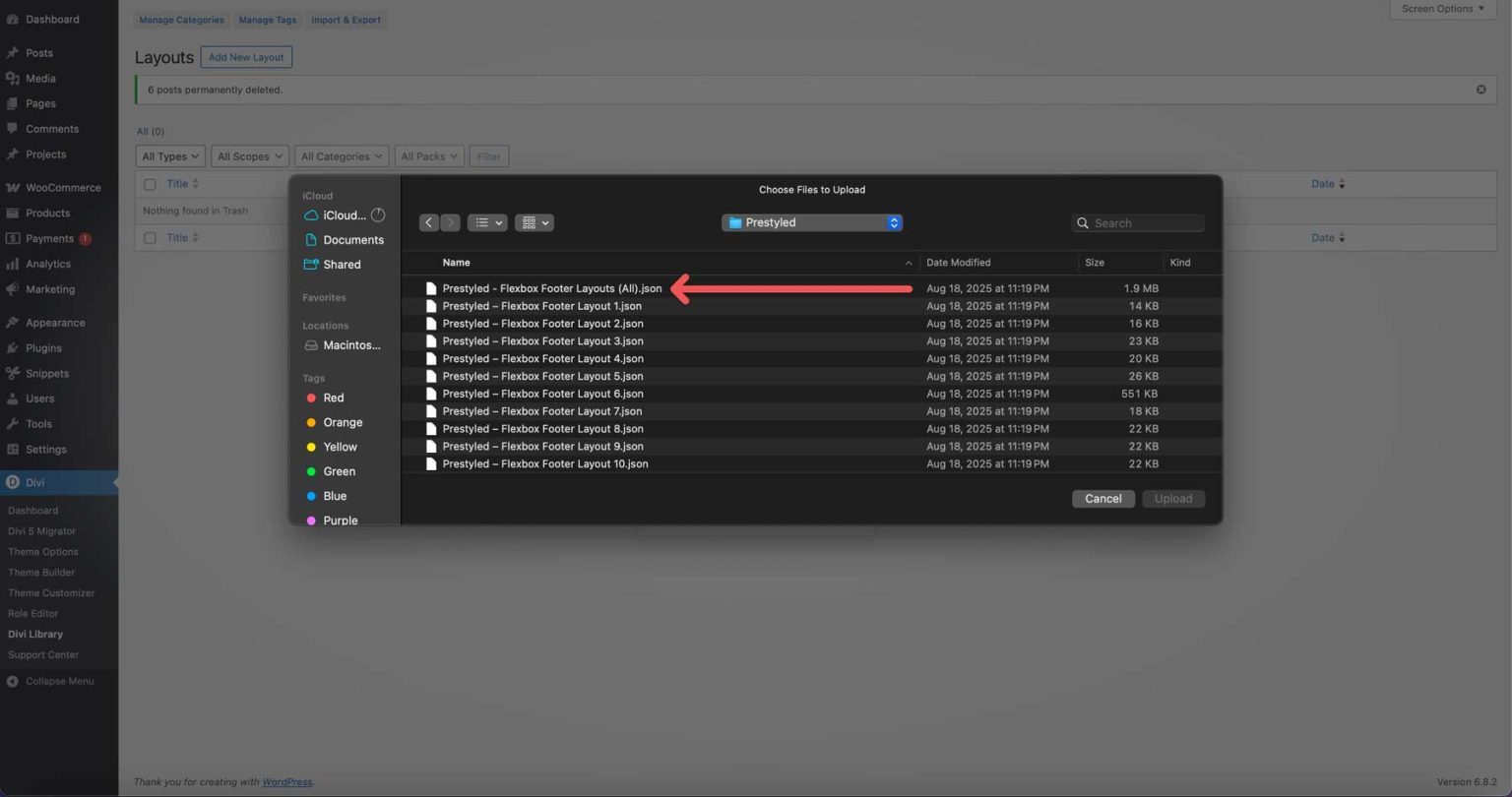Click the back navigation arrow in file dialog
This screenshot has height=797, width=1512.
[x=428, y=223]
